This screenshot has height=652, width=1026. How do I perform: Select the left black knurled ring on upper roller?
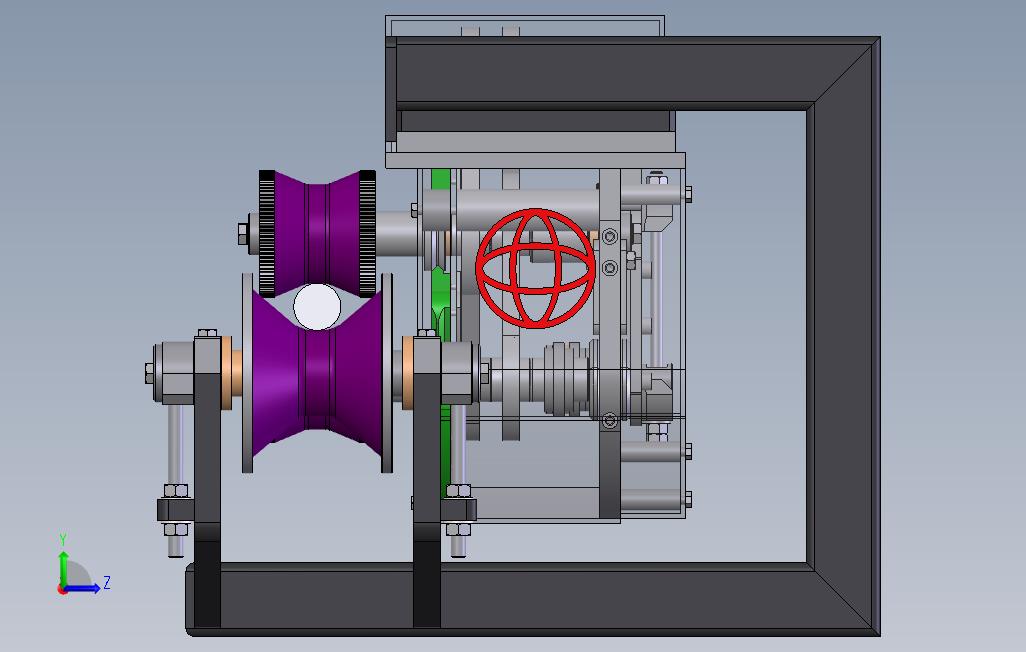(x=267, y=233)
